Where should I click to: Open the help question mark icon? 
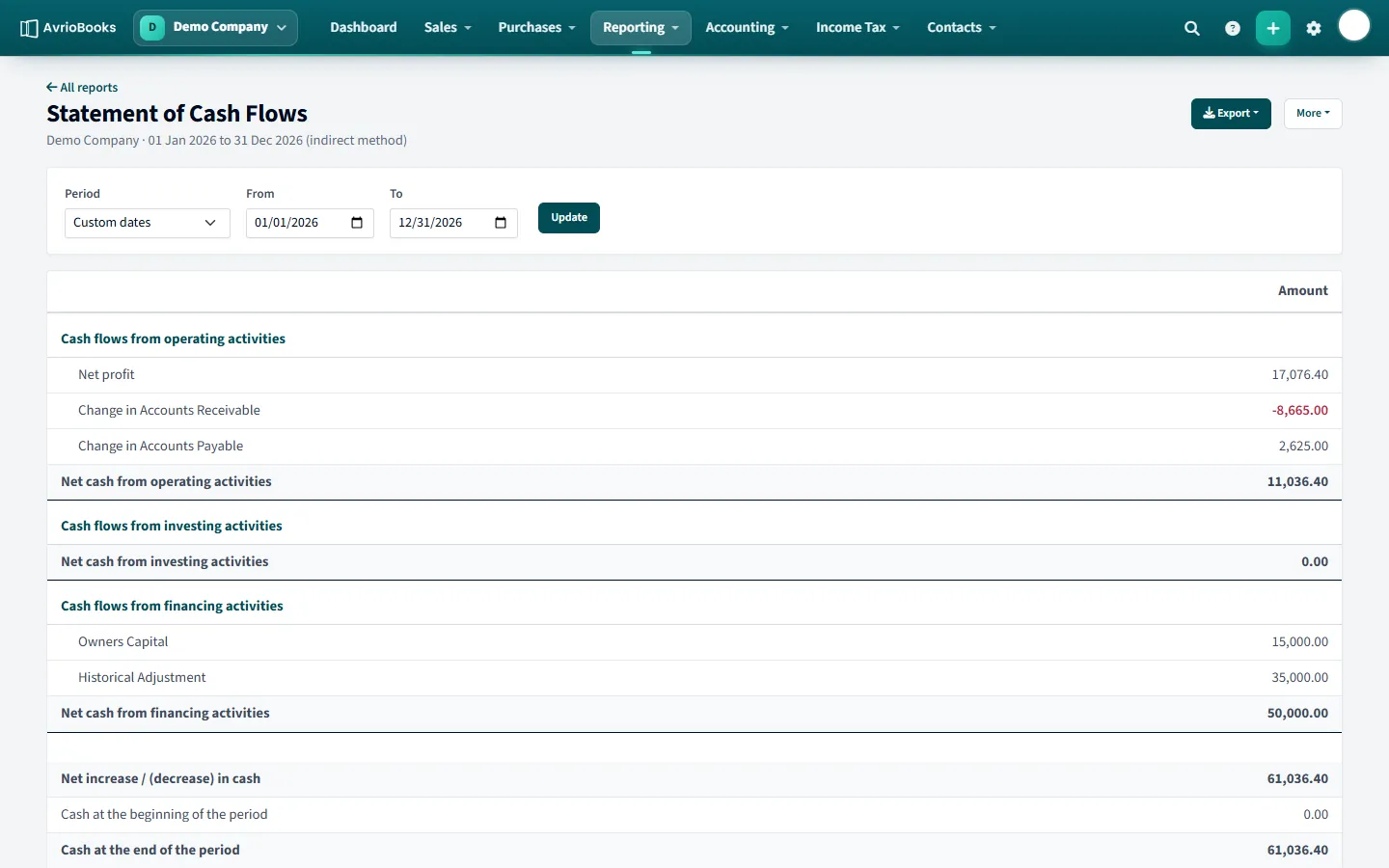1233,28
